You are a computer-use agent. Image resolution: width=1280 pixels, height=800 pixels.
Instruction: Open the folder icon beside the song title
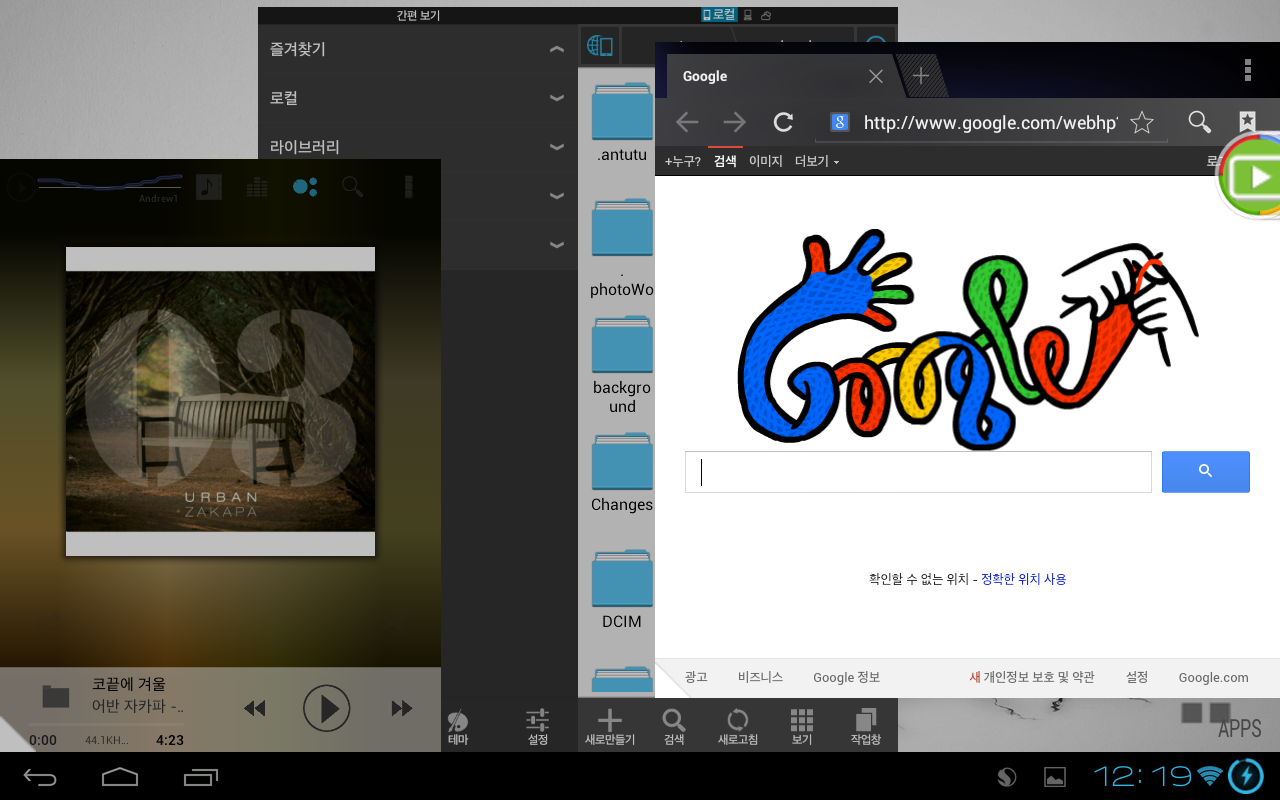[56, 697]
